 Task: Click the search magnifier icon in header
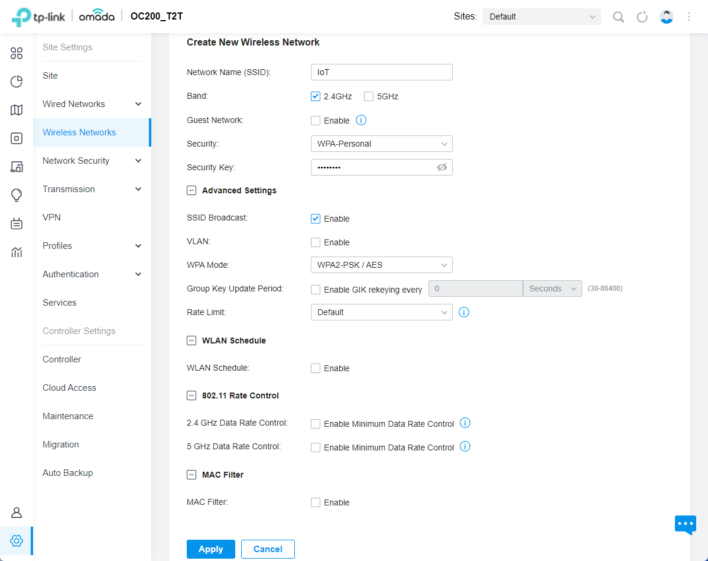point(618,17)
